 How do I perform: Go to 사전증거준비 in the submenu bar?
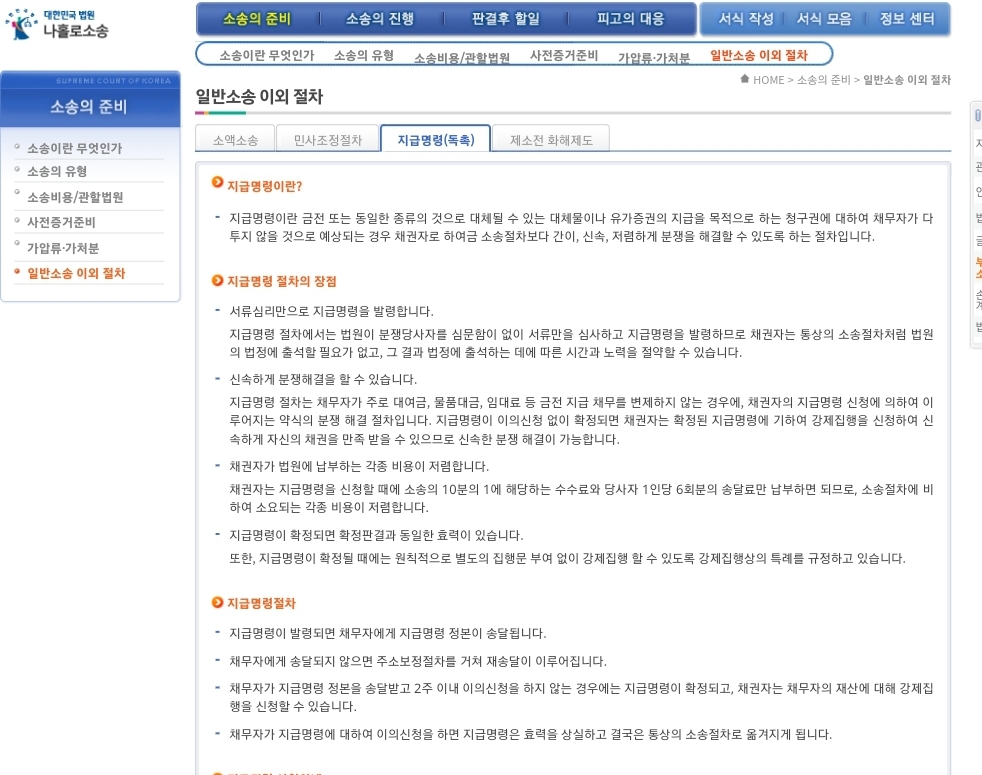[564, 55]
